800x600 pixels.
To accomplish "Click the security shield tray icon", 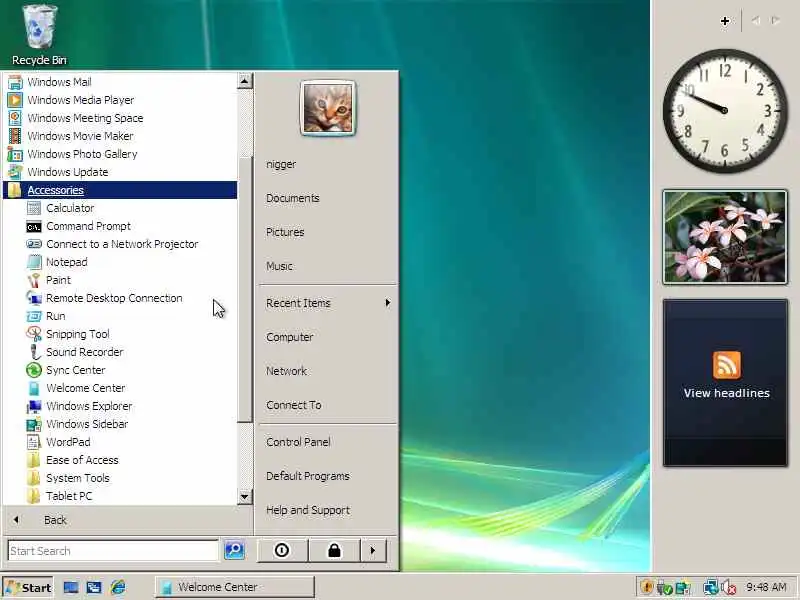I will [646, 587].
